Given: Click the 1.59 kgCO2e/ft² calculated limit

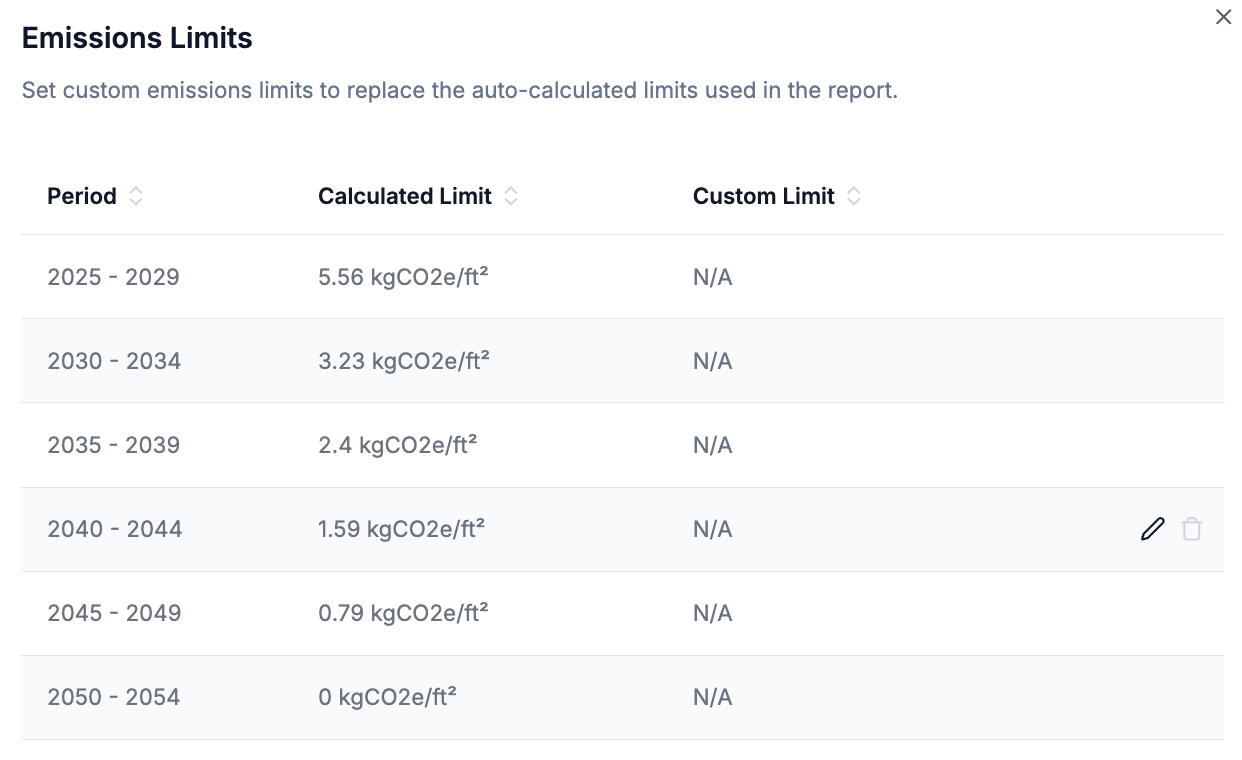Looking at the screenshot, I should click(401, 529).
